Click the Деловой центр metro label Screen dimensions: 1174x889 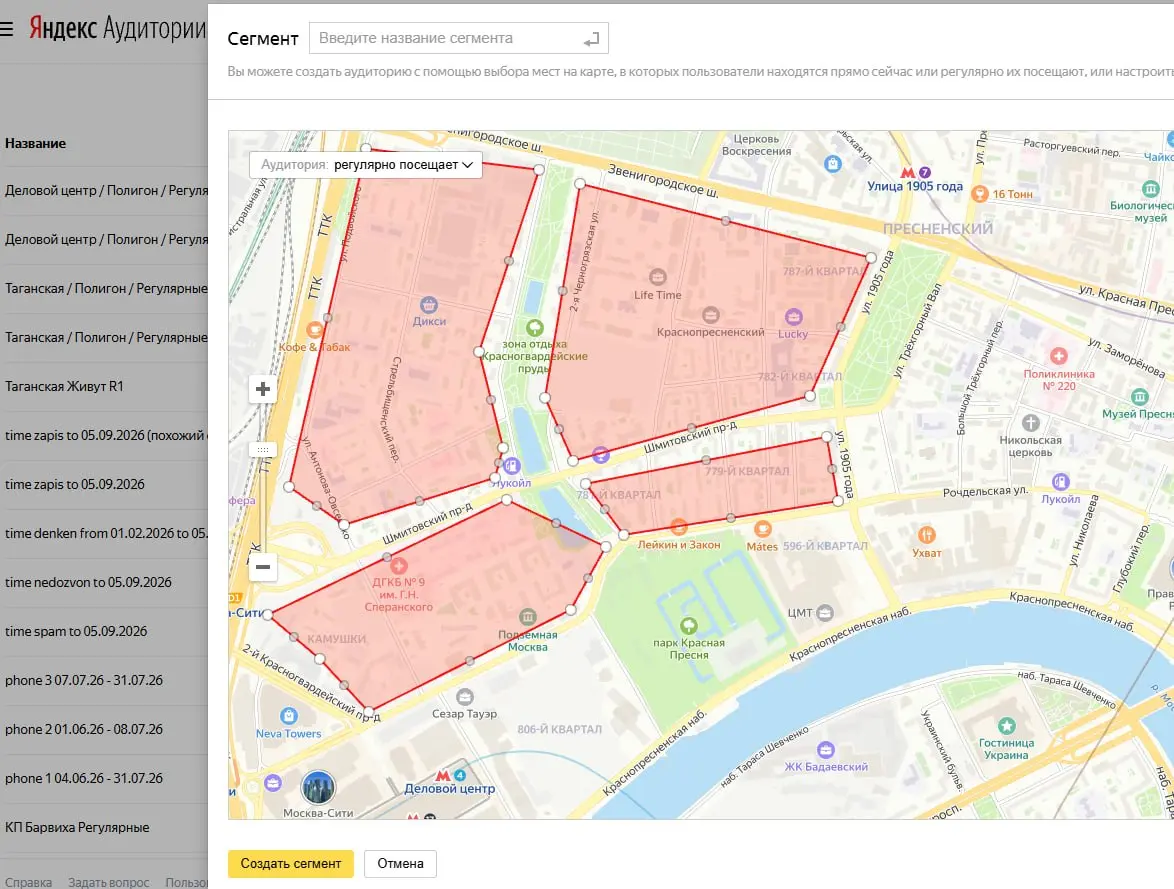[449, 789]
